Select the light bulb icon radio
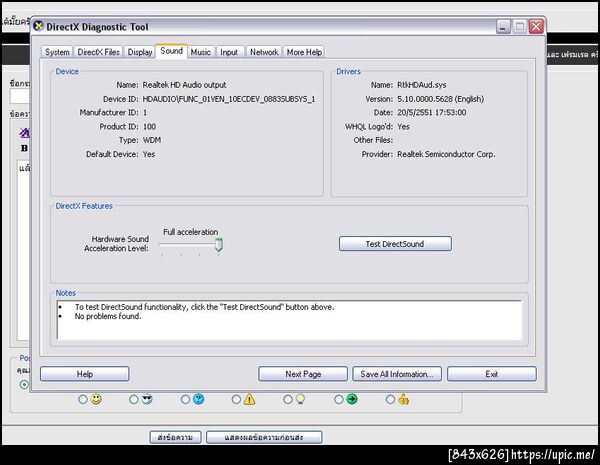The height and width of the screenshot is (465, 600). pos(287,400)
